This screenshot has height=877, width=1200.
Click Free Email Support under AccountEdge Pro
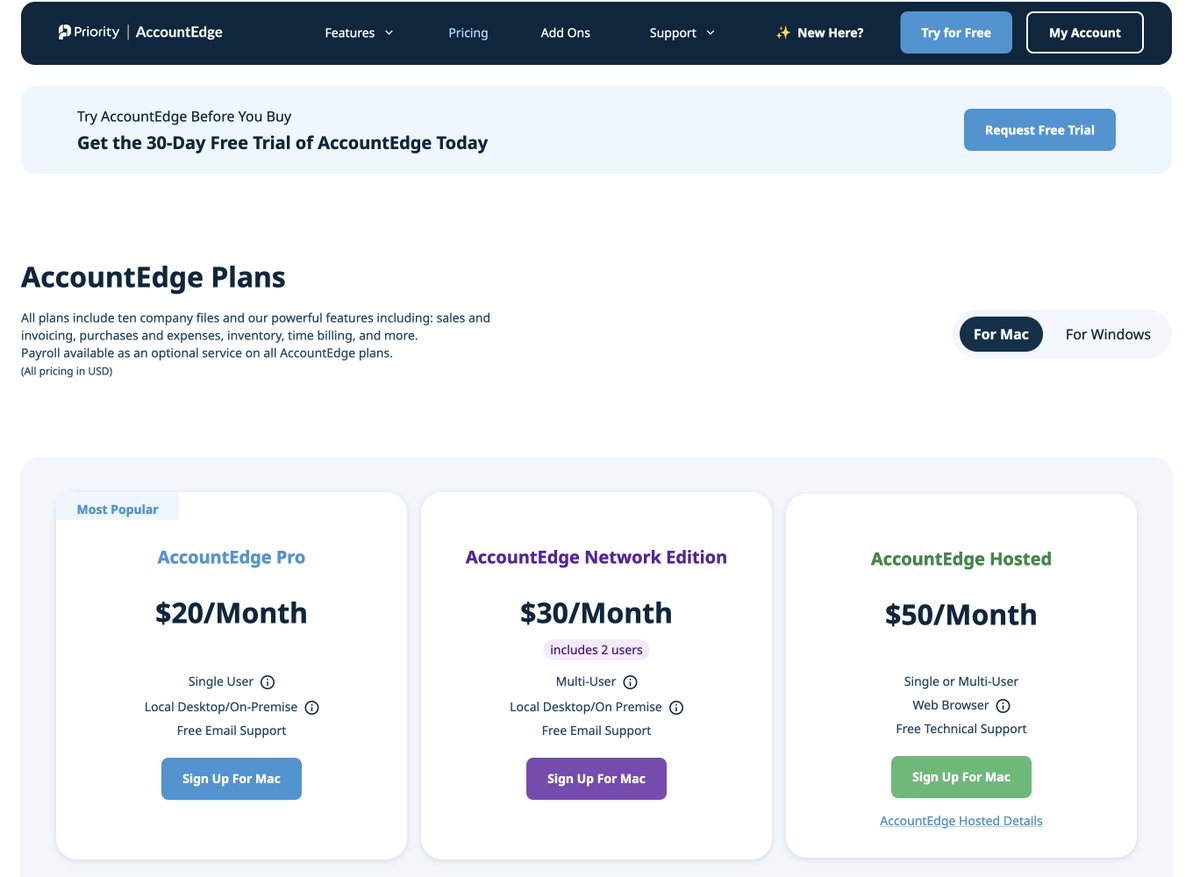pyautogui.click(x=231, y=731)
